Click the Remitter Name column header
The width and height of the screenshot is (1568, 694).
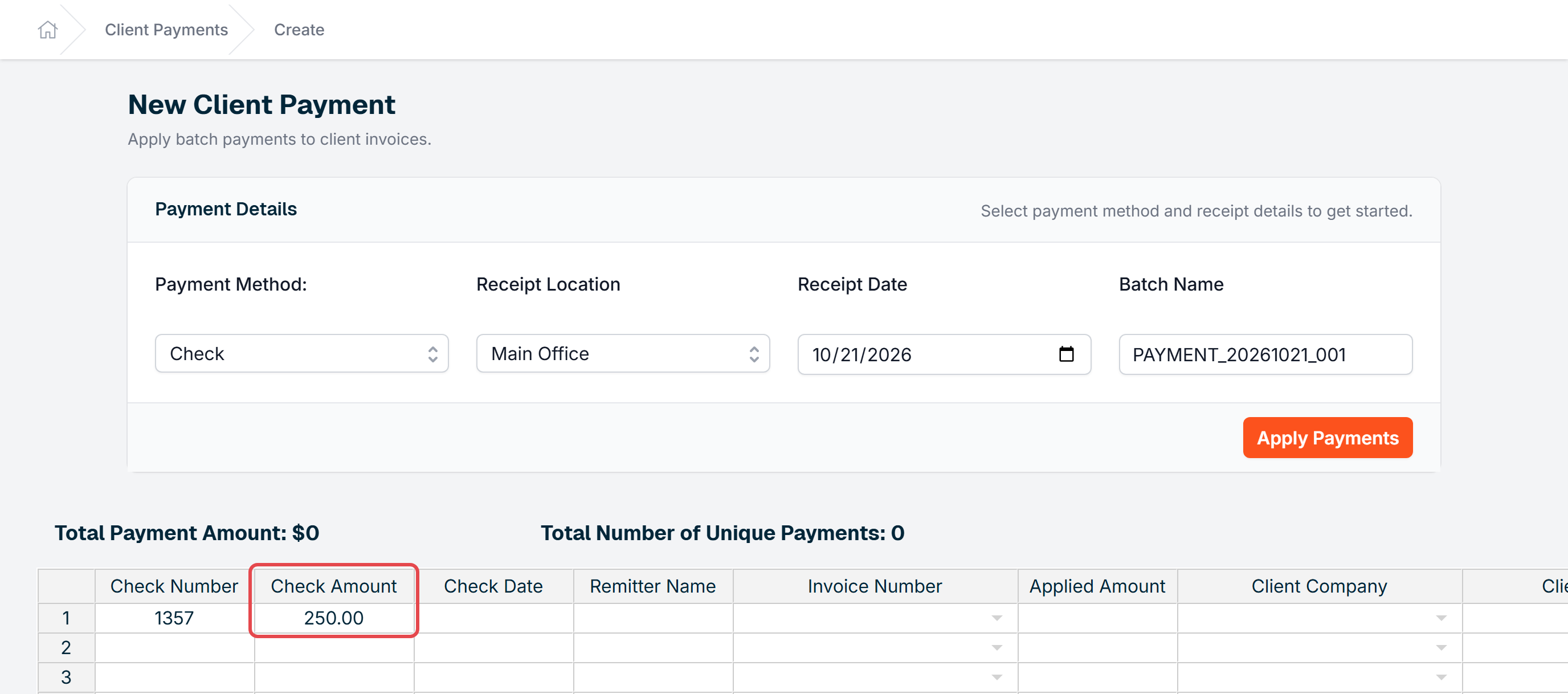click(x=653, y=586)
